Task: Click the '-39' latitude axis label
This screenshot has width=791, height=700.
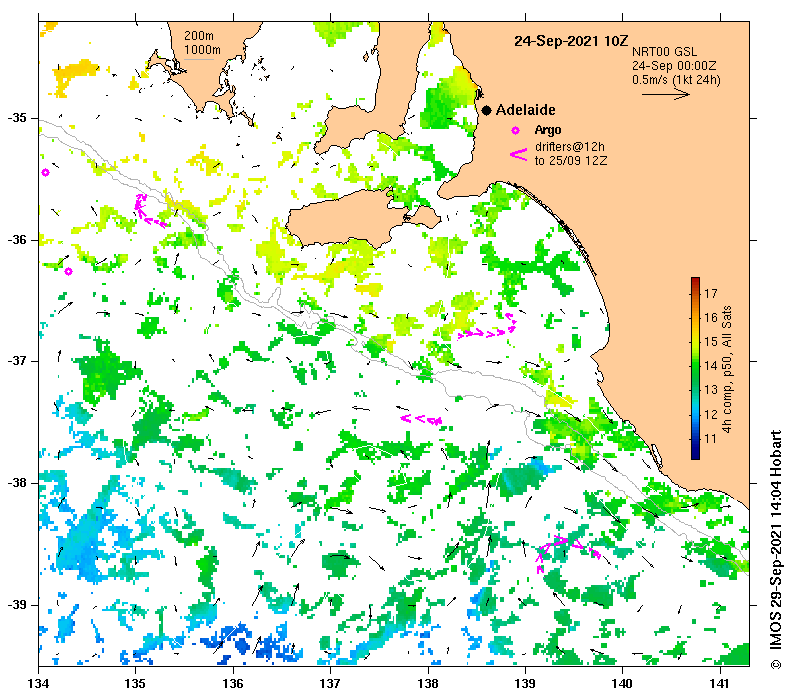Action: click(x=17, y=605)
